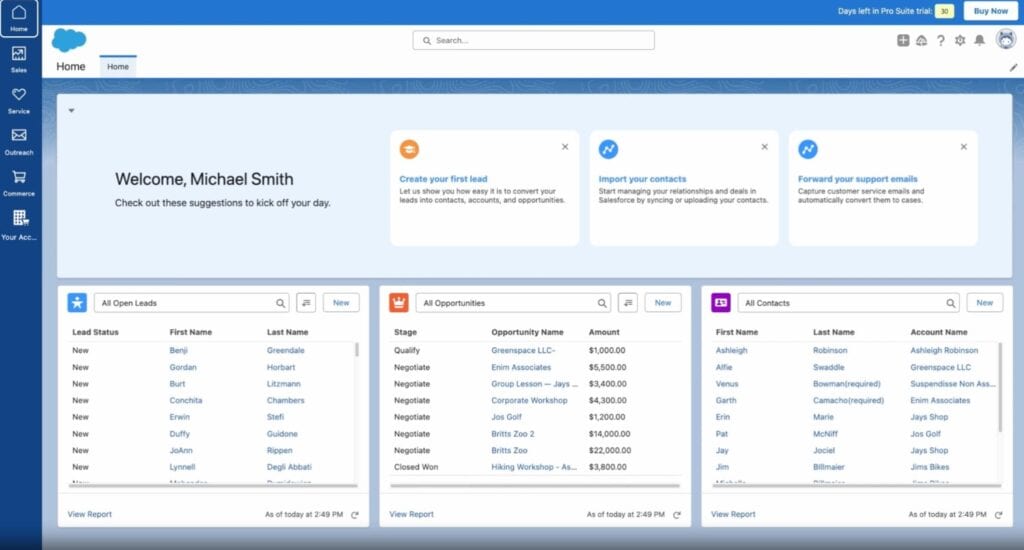Open View Report under contacts

click(733, 514)
